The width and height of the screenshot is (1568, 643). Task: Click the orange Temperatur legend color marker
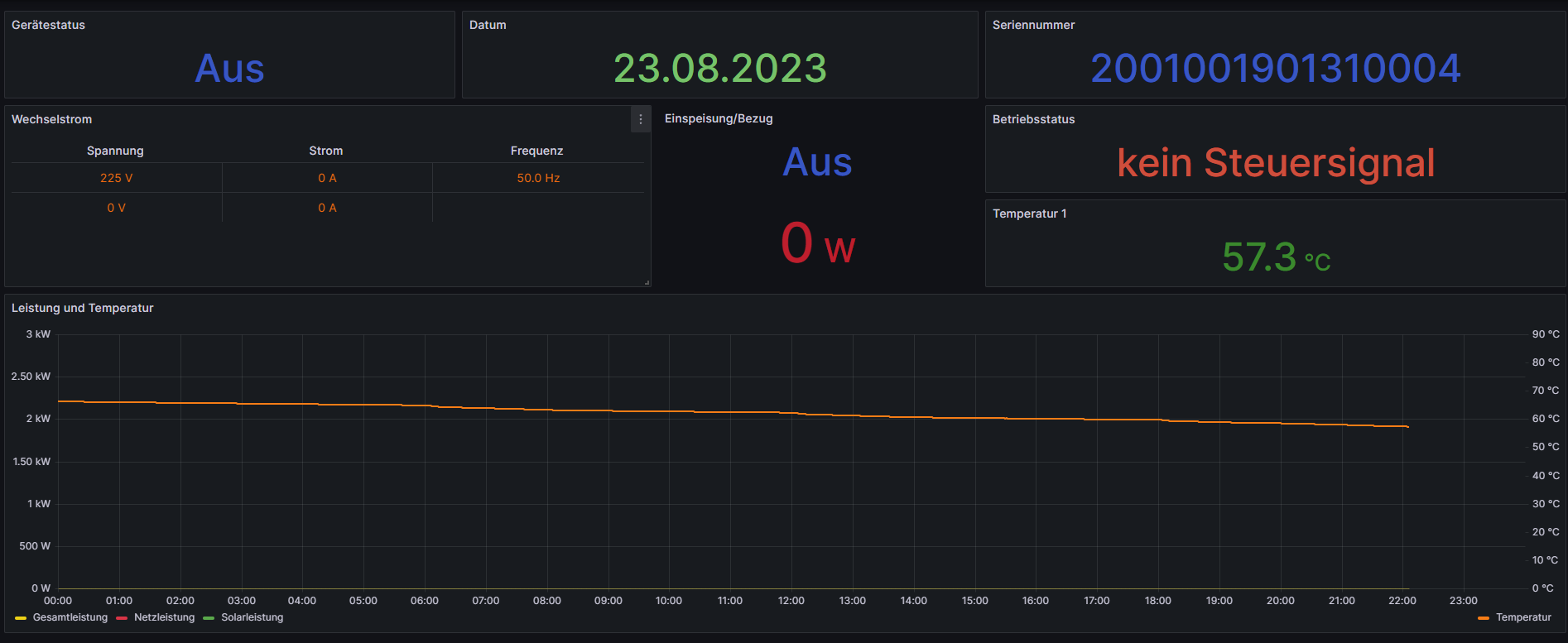tap(1484, 618)
